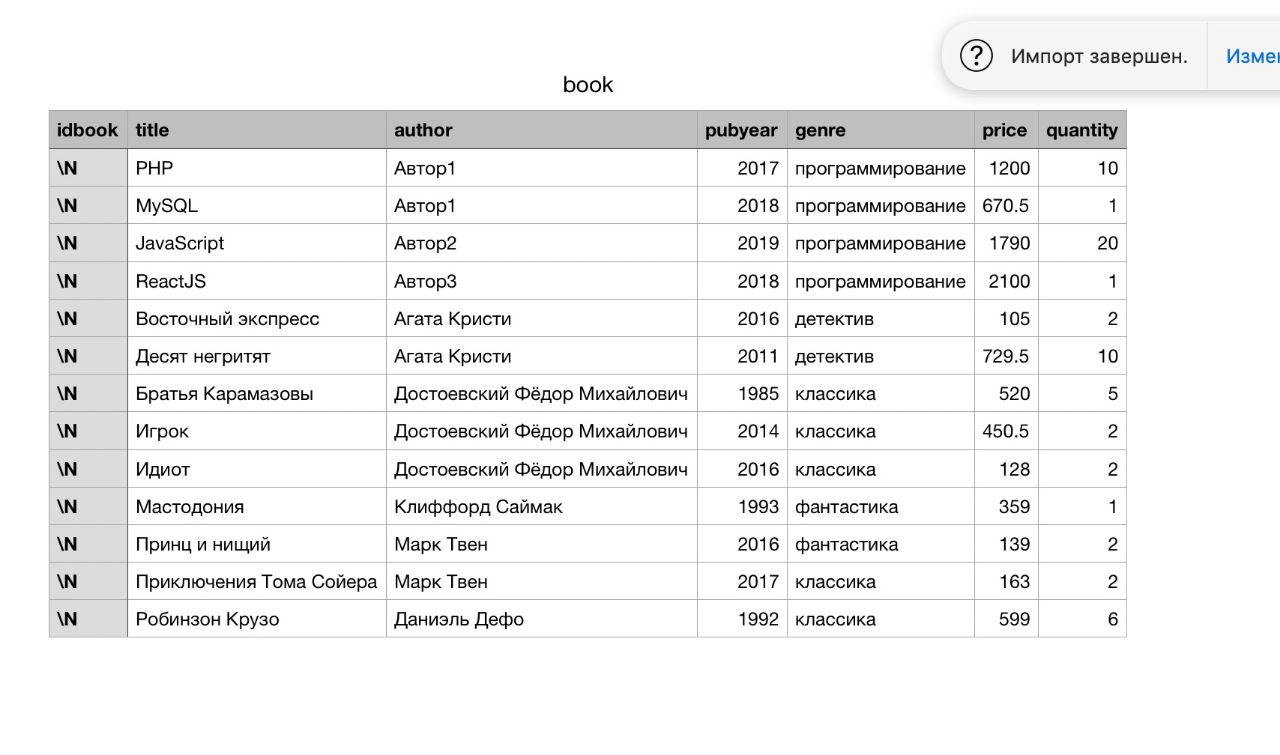Image resolution: width=1280 pixels, height=755 pixels.
Task: Click the Клиффорд Саймак author cell
Action: [x=542, y=507]
